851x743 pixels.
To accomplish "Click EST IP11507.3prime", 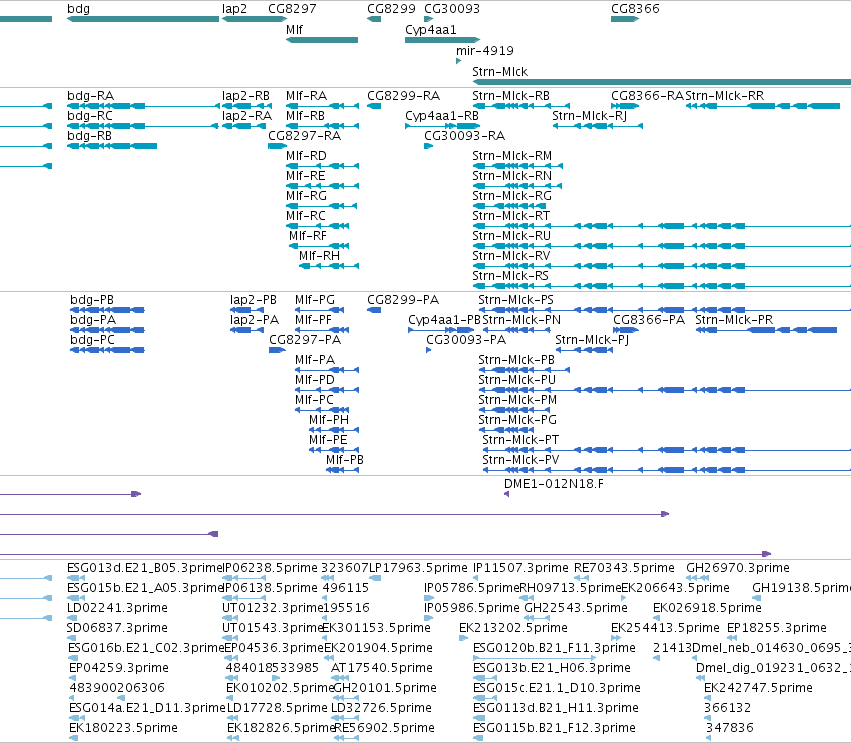I will [521, 568].
